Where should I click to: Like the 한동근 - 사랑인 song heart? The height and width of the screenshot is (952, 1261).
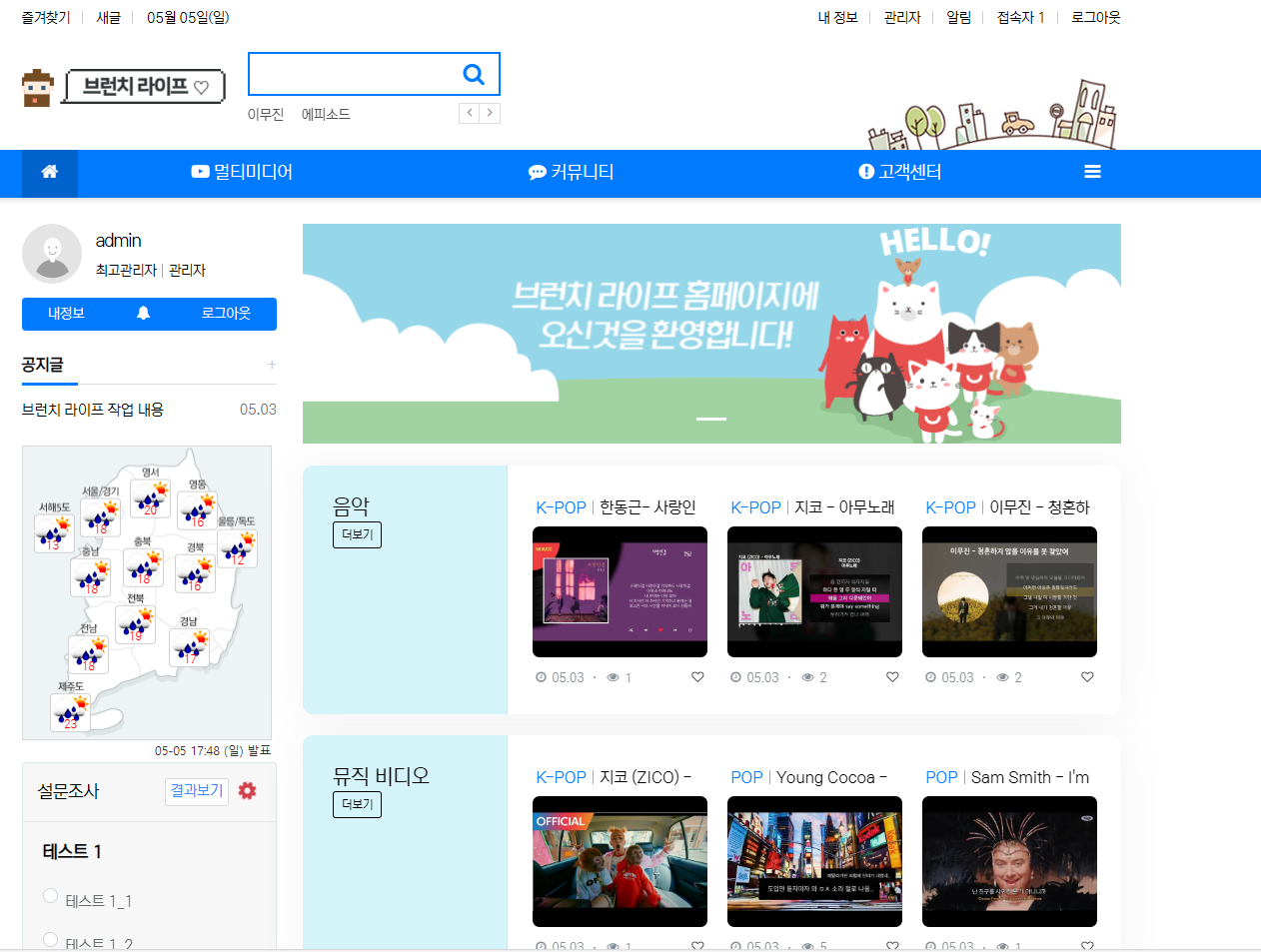click(697, 677)
